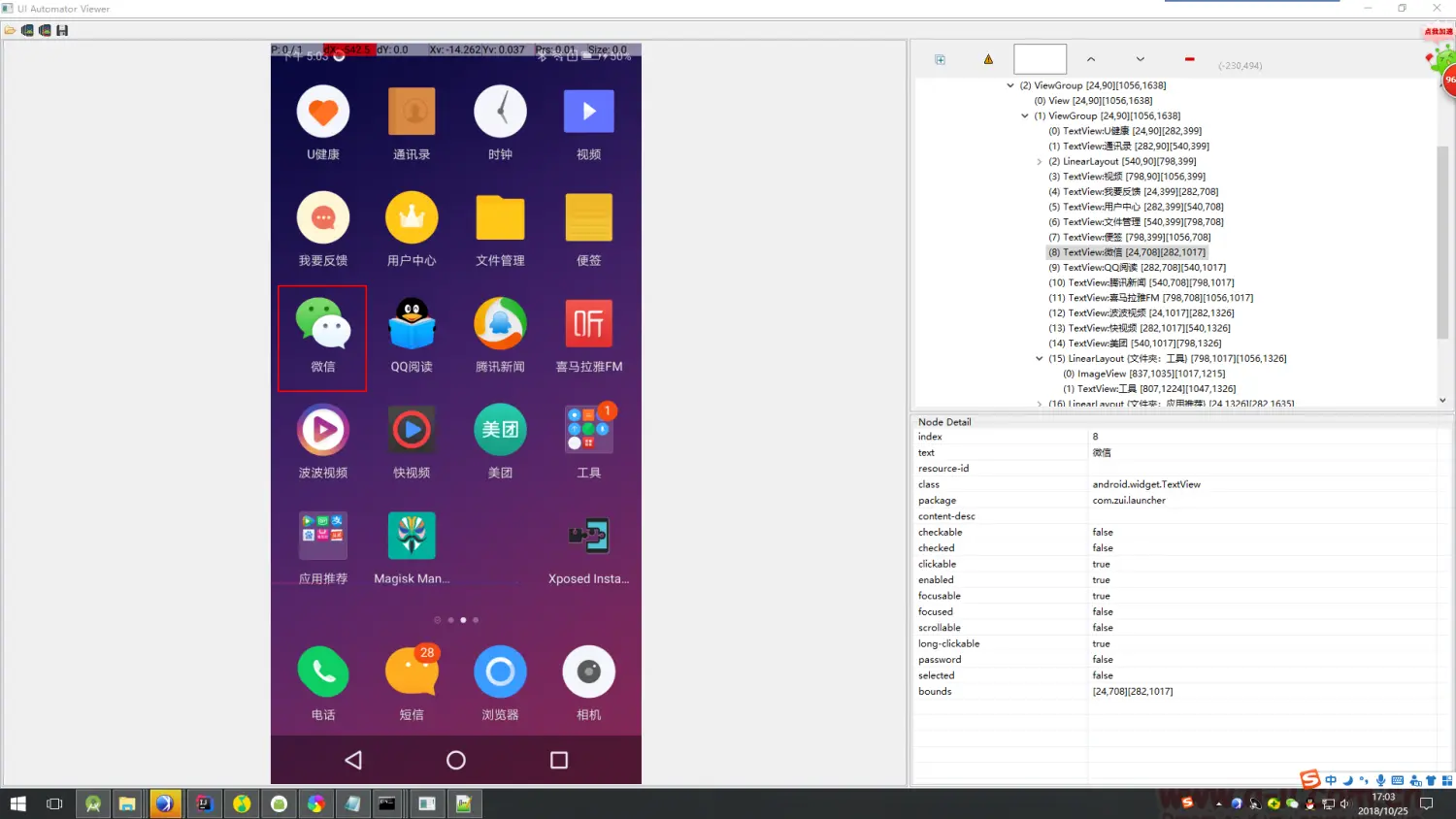This screenshot has height=819, width=1456.
Task: Open a saved UI dump with the folder icon
Action: (x=10, y=31)
